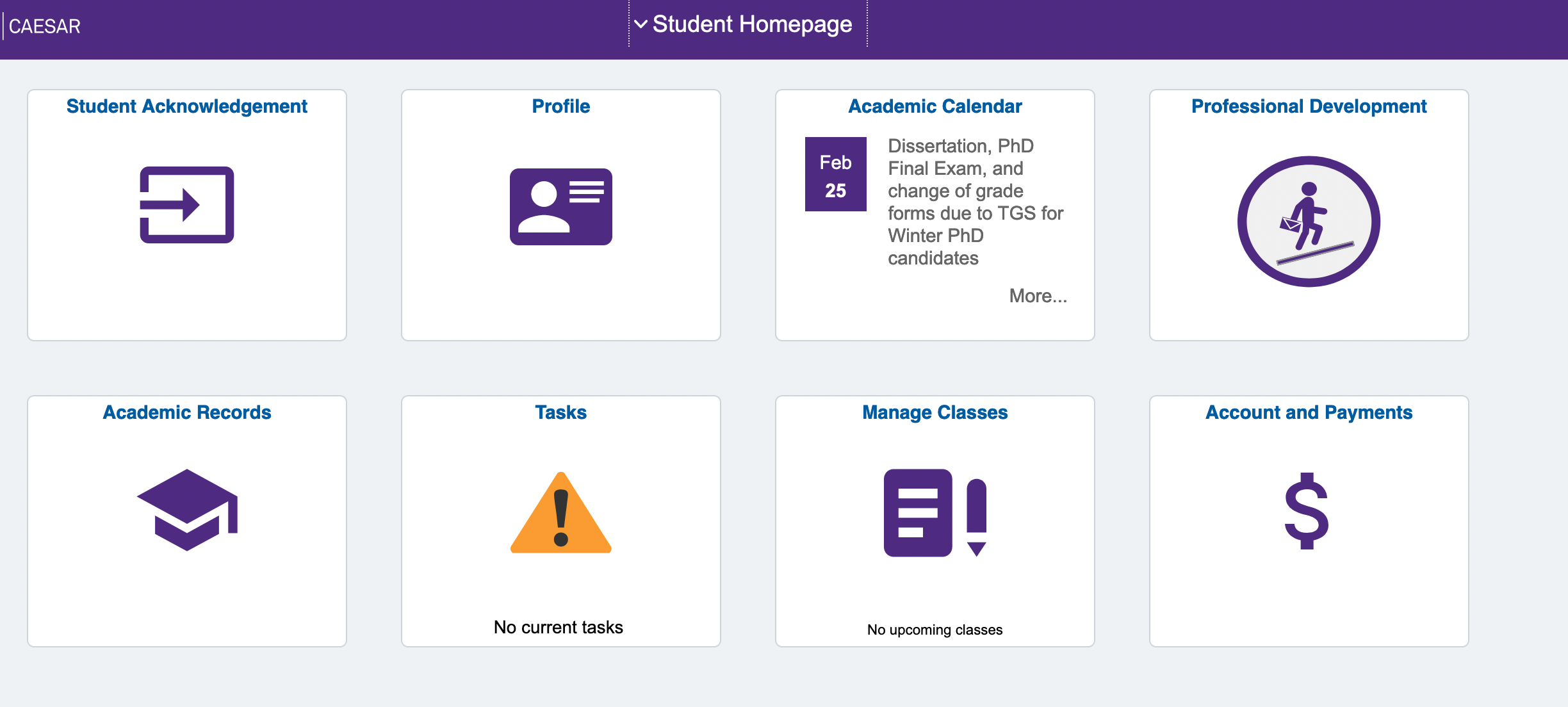The height and width of the screenshot is (707, 1568).
Task: Open the Manage Classes notepad icon
Action: [x=935, y=513]
